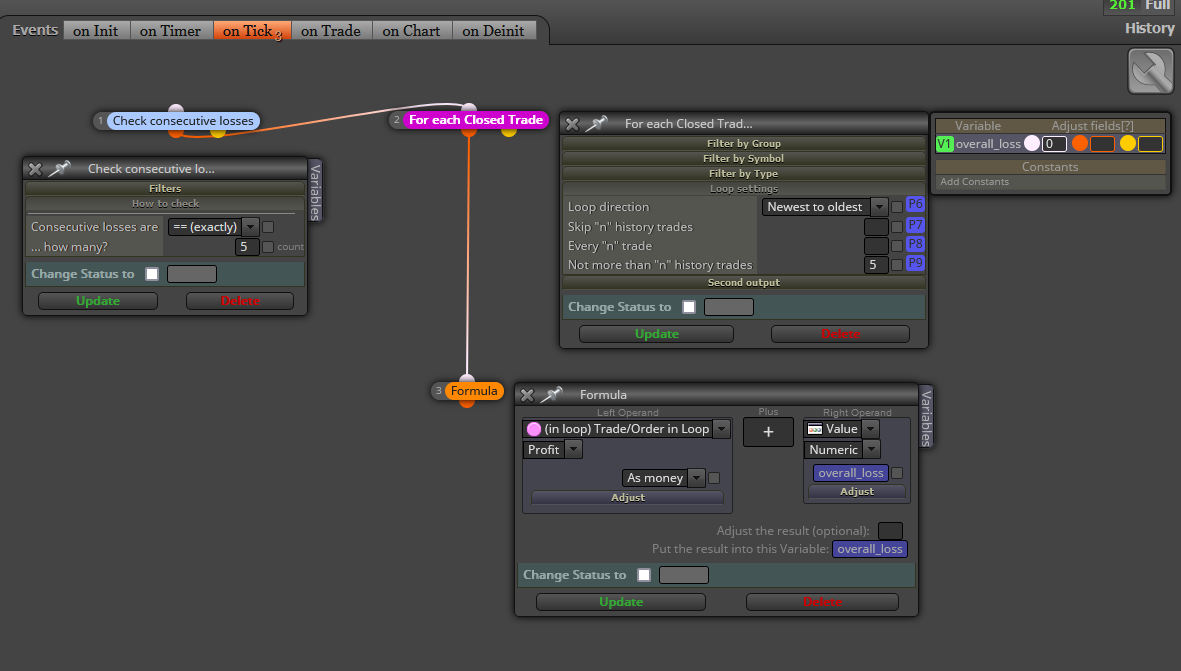Expand the == (exactly) dropdown
The image size is (1181, 671).
click(x=213, y=227)
